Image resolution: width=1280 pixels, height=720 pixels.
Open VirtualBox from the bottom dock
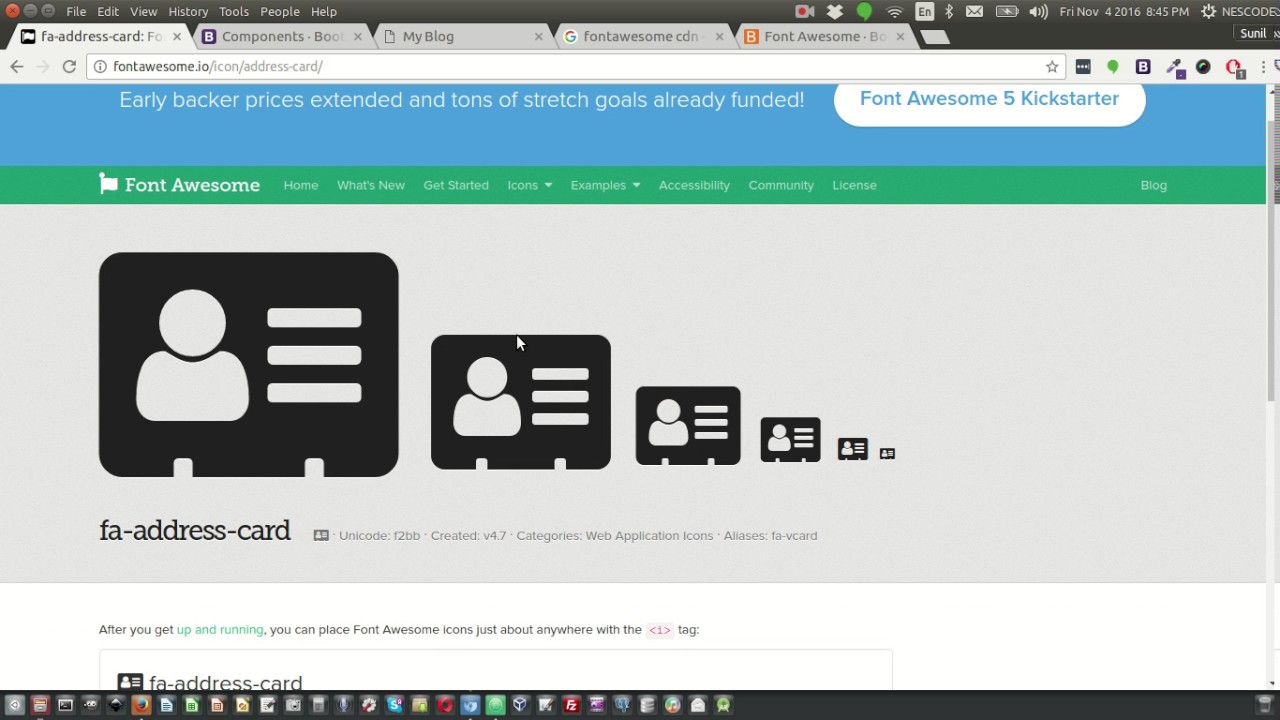[x=520, y=705]
